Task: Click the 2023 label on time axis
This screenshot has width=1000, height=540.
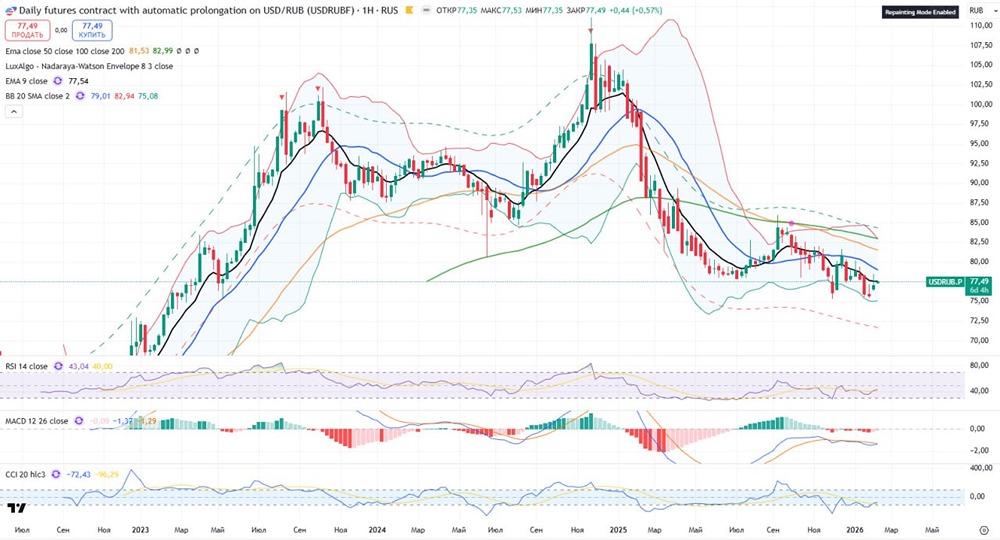Action: pyautogui.click(x=140, y=530)
